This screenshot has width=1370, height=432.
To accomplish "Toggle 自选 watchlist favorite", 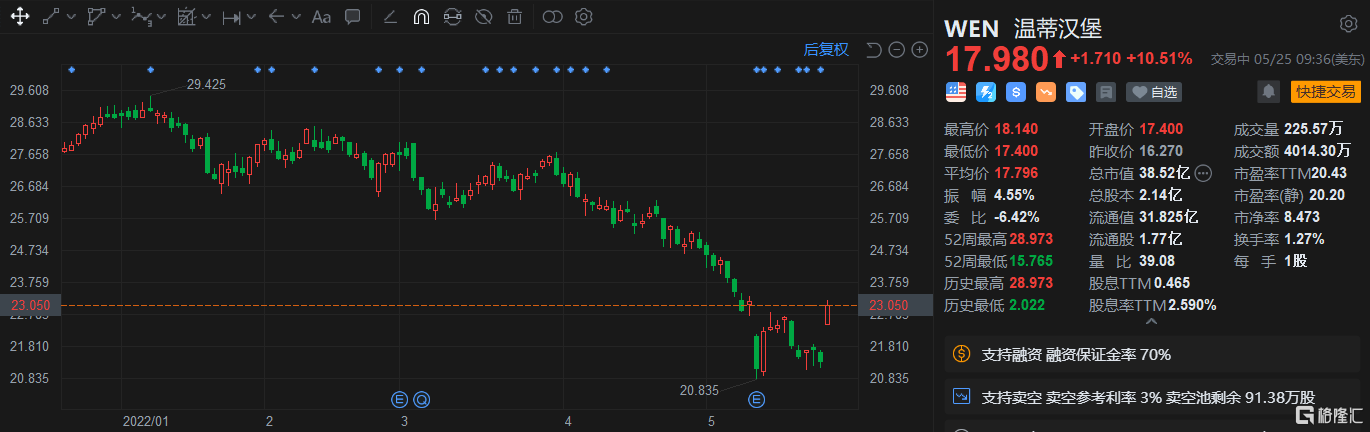I will pyautogui.click(x=1154, y=92).
